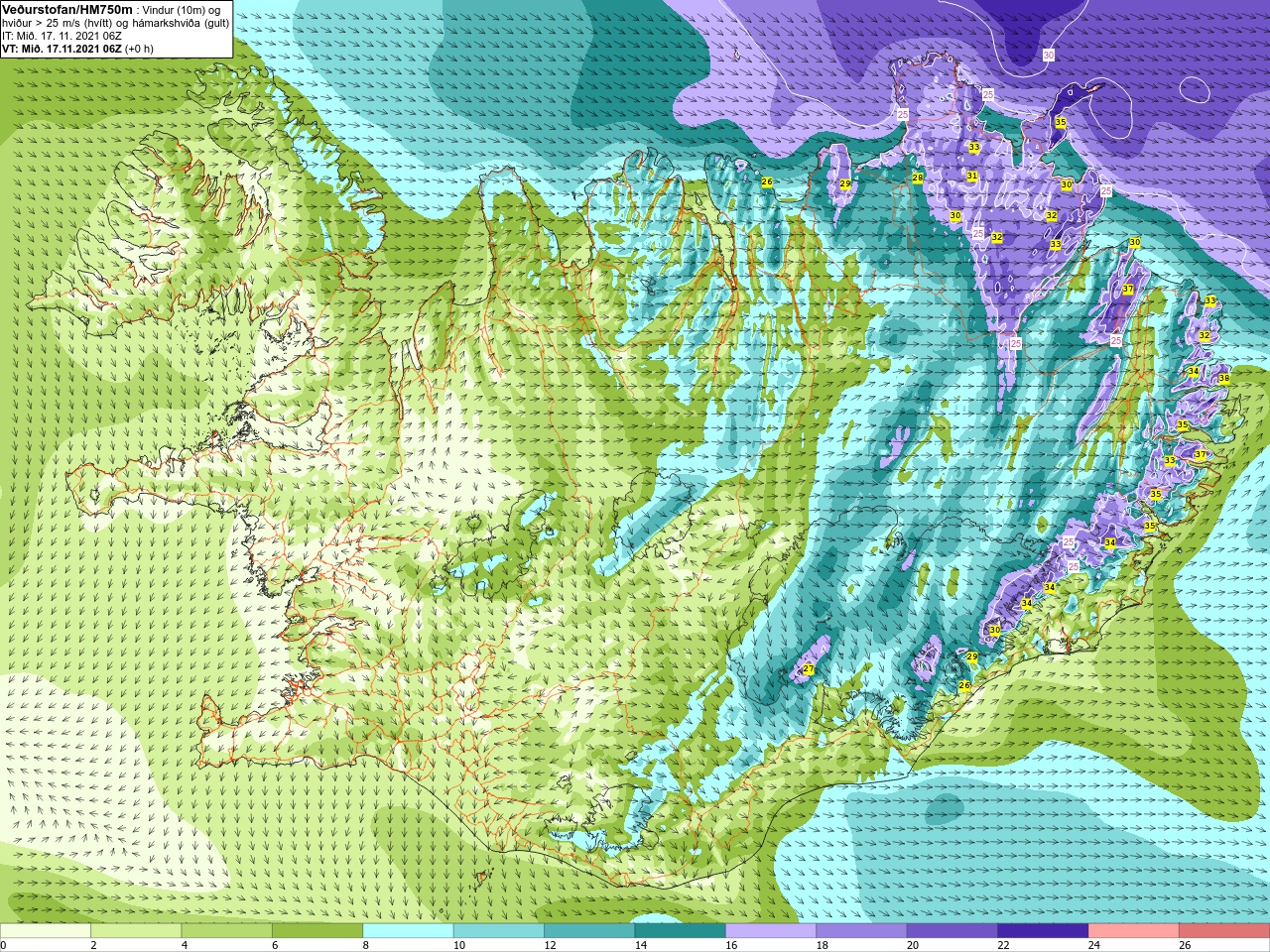
Task: Click the 12–14 m/s legend color swatch
Action: click(589, 931)
